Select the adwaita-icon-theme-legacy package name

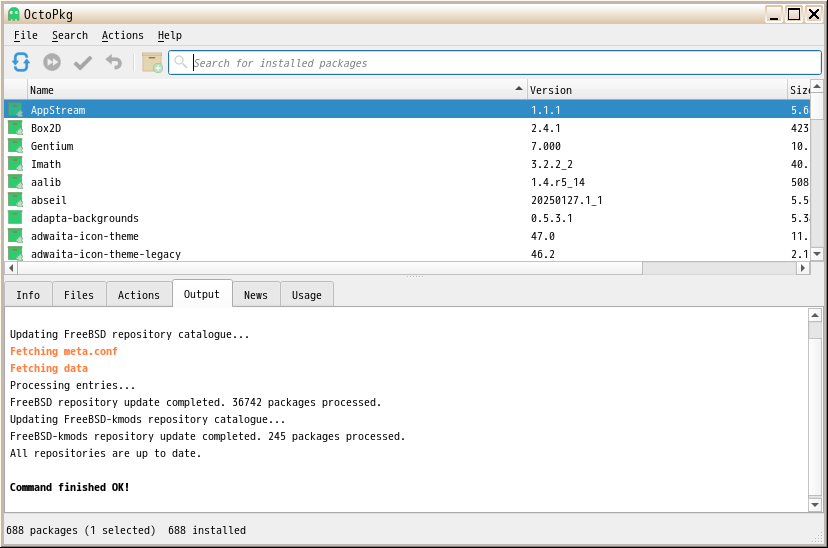pyautogui.click(x=106, y=253)
